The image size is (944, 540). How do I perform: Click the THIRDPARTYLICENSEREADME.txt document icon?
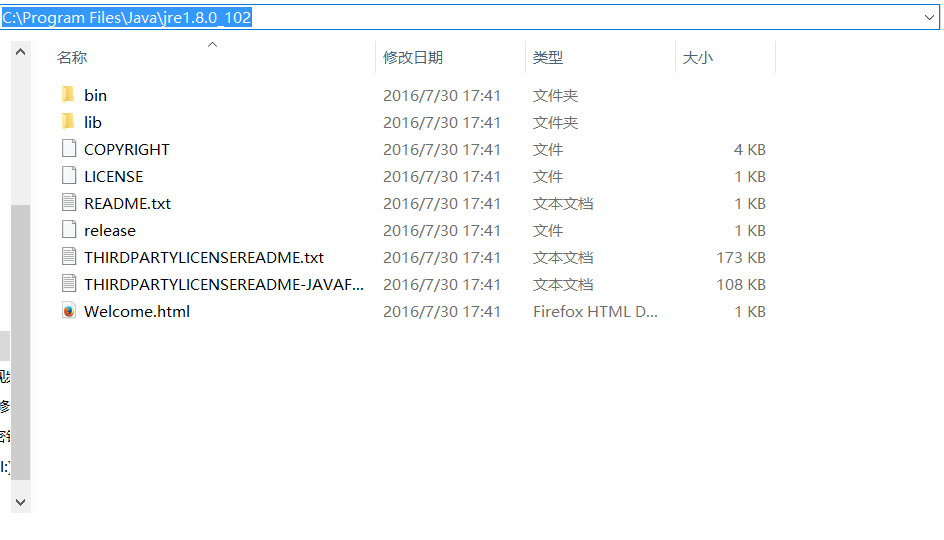point(69,257)
